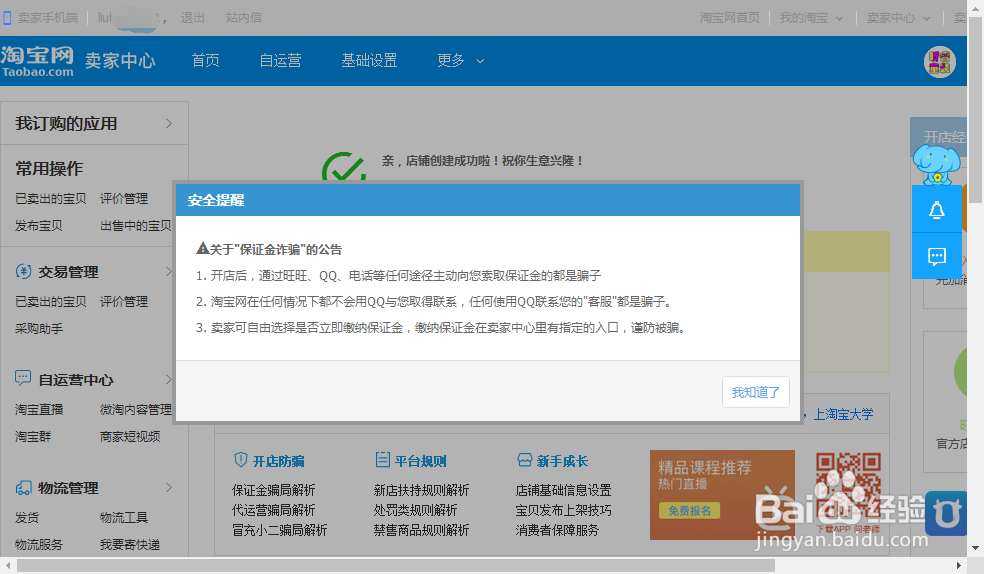
Task: Open the chat message icon
Action: click(x=936, y=256)
